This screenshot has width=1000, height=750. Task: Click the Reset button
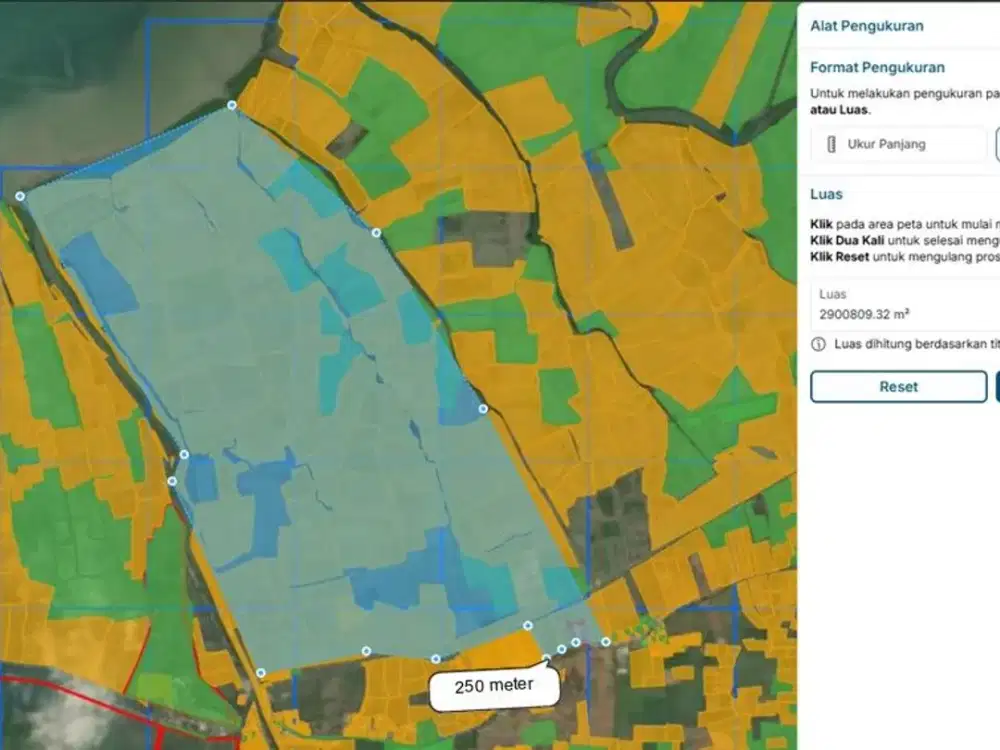[899, 386]
